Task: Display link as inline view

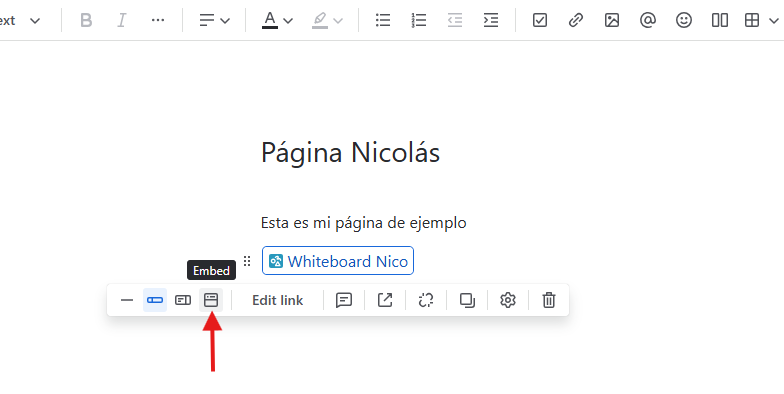Action: pyautogui.click(x=155, y=300)
